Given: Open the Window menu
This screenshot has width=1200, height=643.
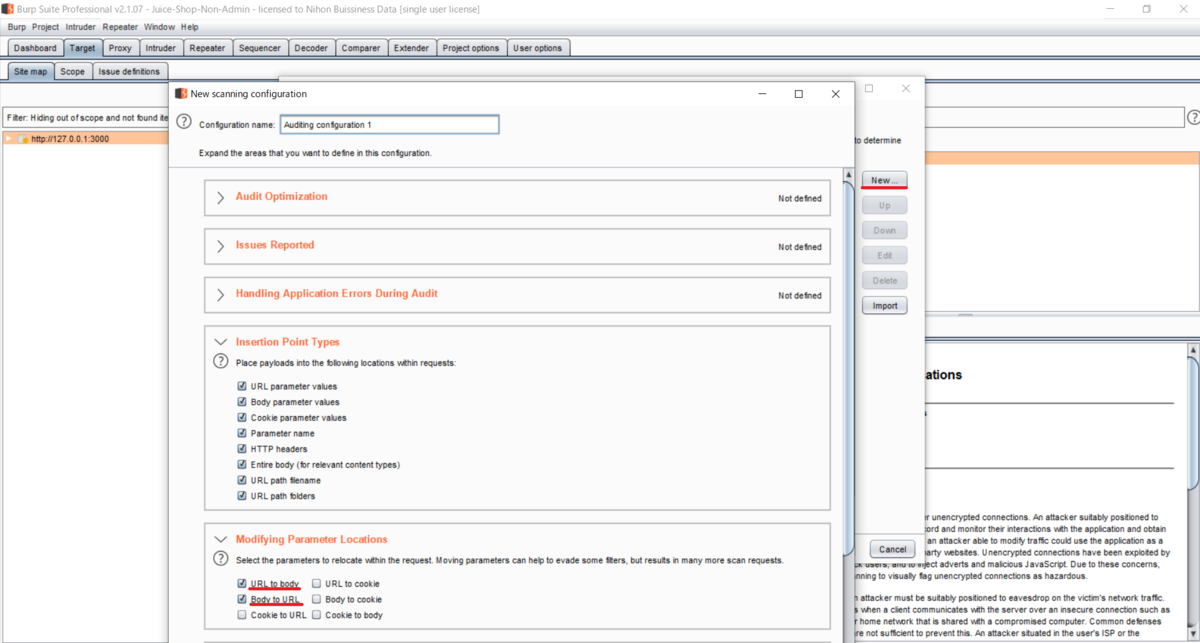Looking at the screenshot, I should coord(159,27).
